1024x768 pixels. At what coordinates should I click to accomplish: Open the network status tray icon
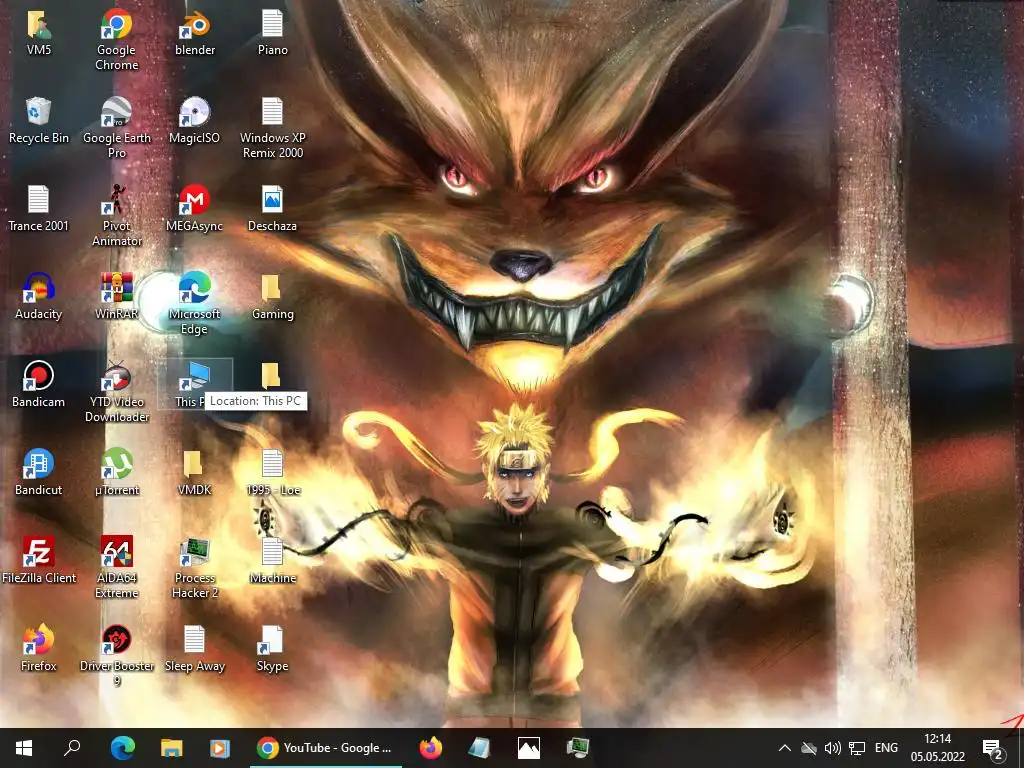[856, 748]
